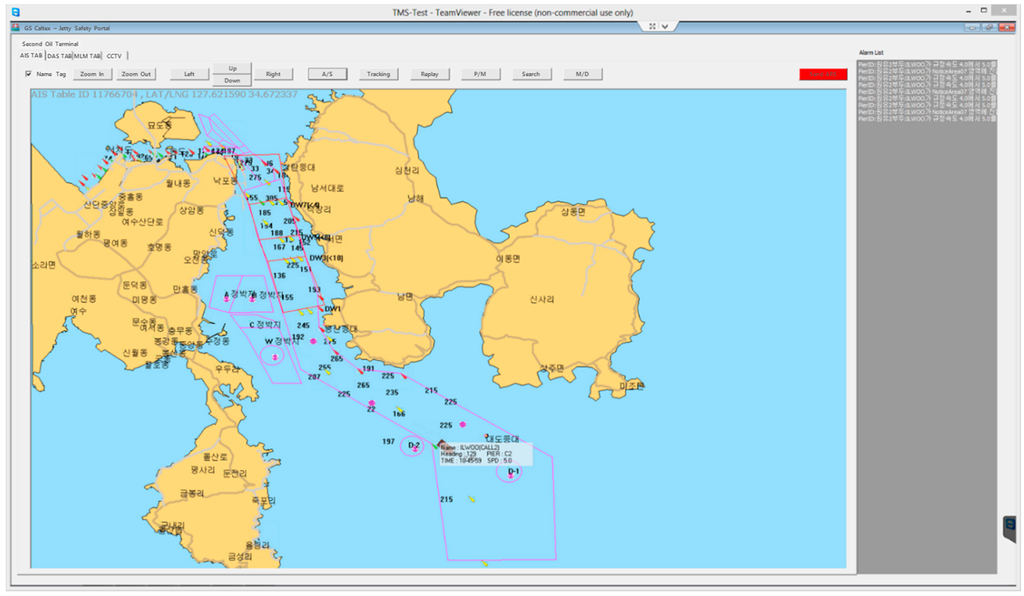
Task: Click the D-1 anchorage buoy marker
Action: click(x=512, y=475)
